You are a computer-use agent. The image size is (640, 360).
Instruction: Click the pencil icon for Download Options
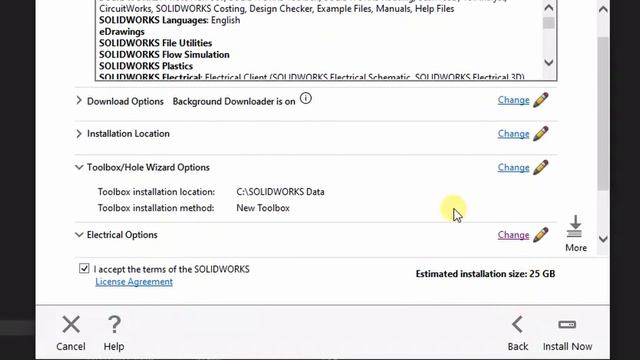pos(541,100)
